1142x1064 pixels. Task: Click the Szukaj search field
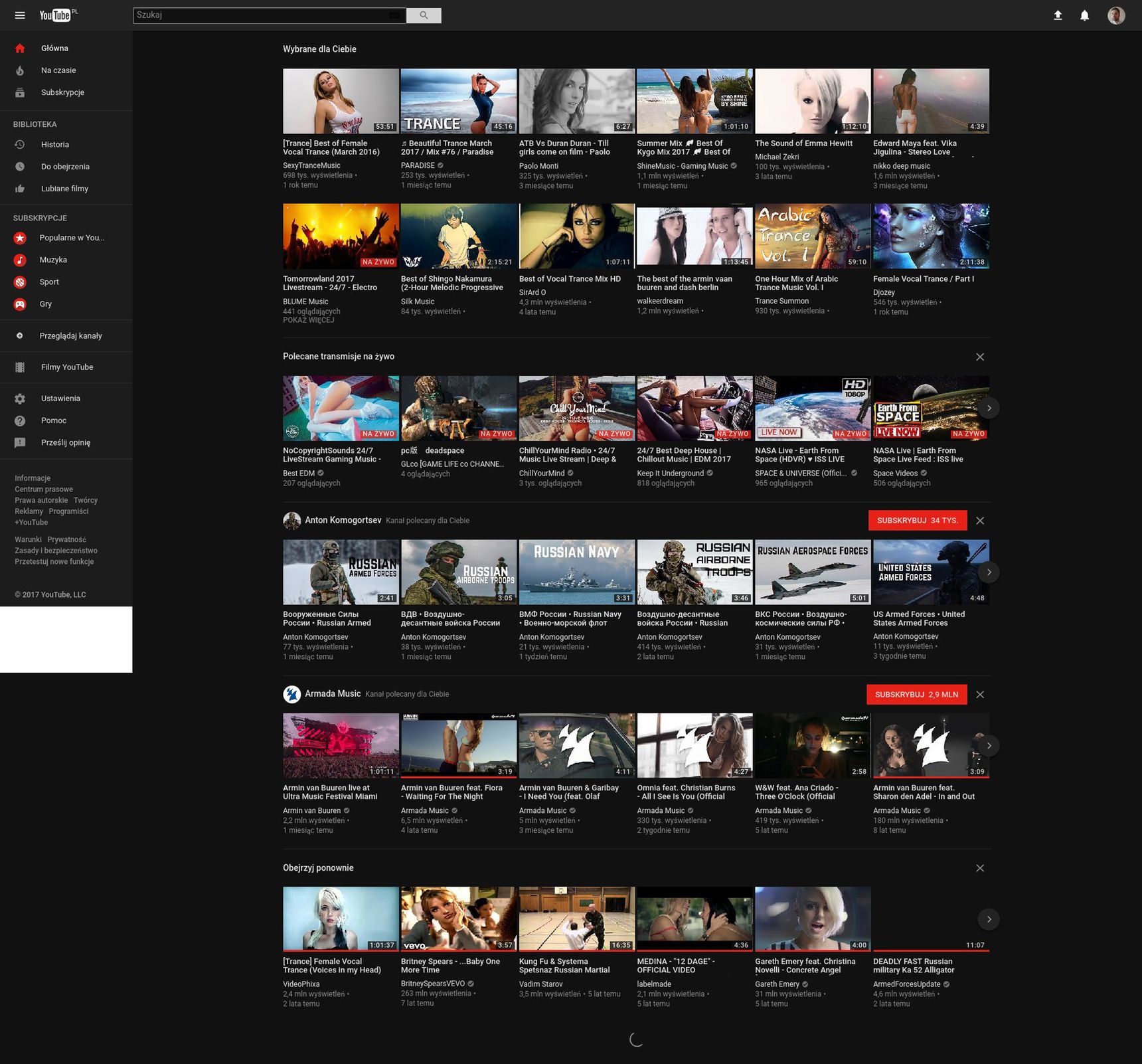[270, 15]
